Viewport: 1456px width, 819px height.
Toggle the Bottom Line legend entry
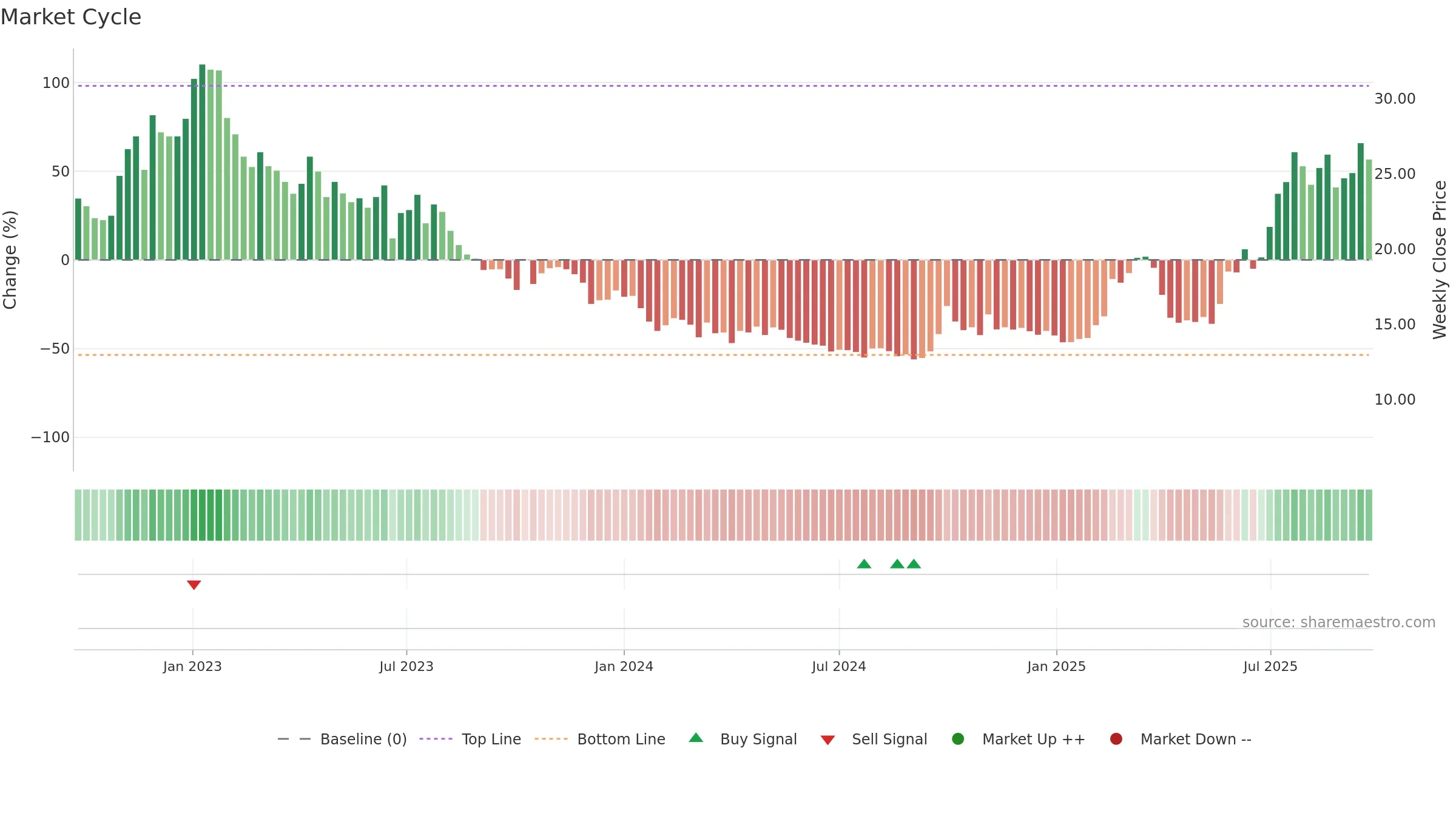coord(600,739)
